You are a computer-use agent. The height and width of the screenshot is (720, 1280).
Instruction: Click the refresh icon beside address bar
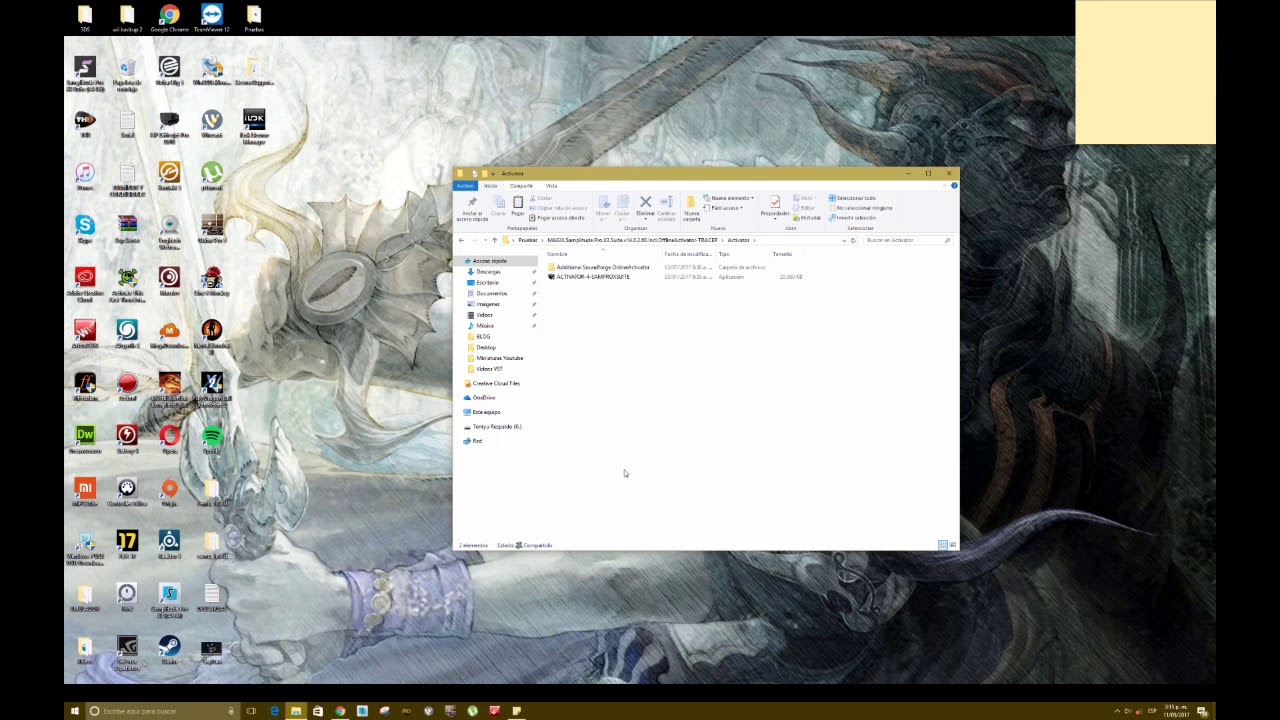click(x=853, y=240)
